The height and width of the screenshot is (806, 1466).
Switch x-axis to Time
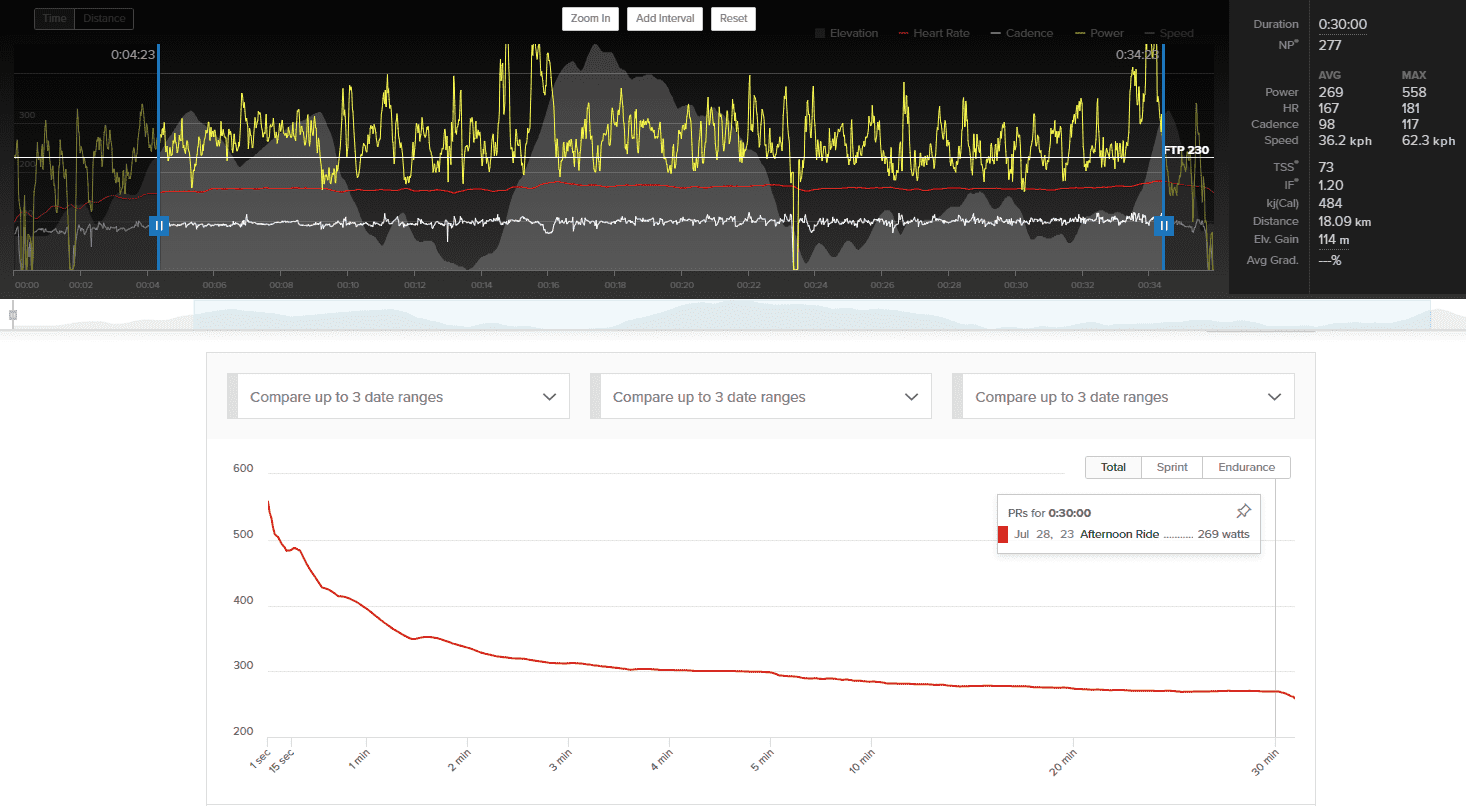(54, 19)
